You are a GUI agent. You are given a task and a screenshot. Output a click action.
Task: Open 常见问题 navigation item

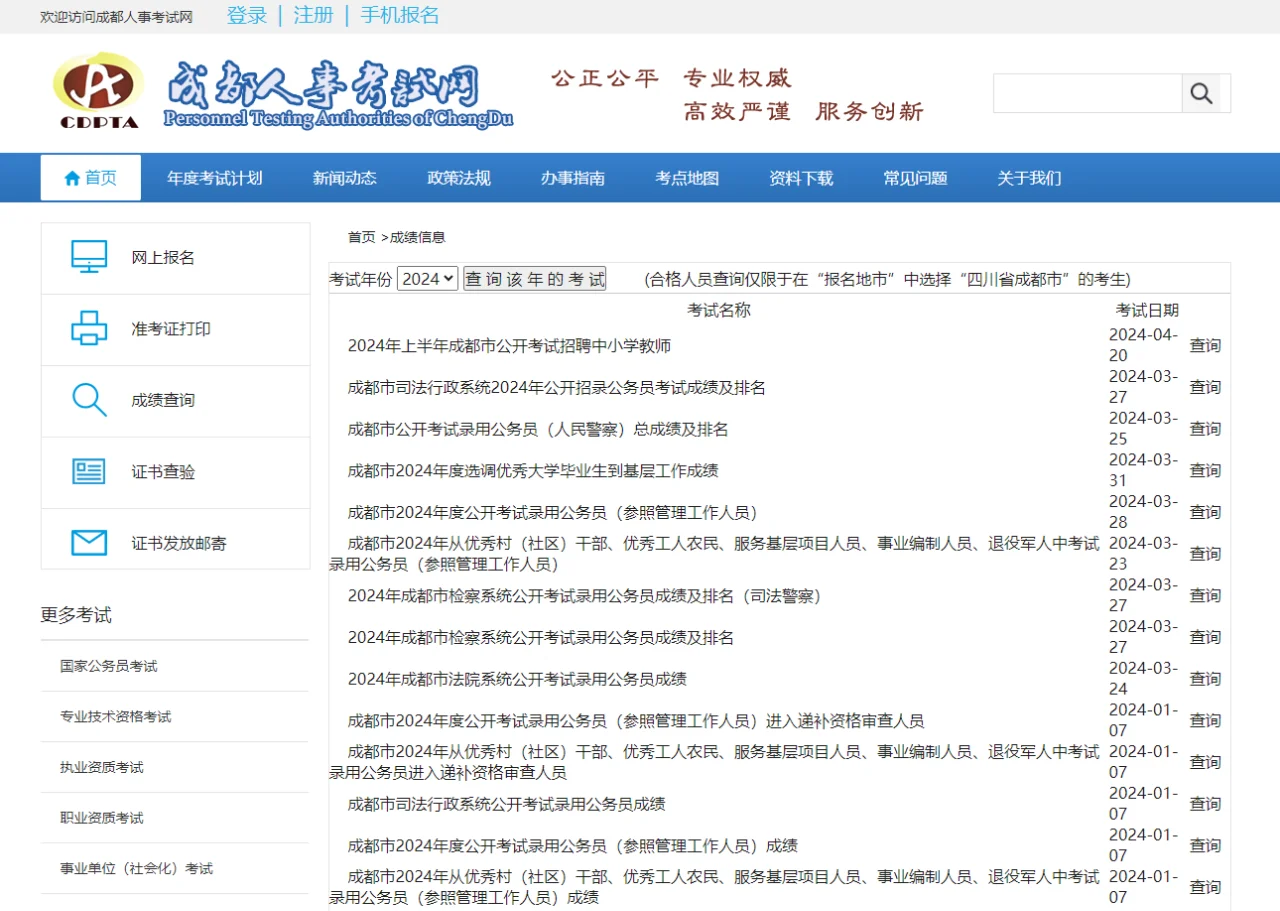915,178
